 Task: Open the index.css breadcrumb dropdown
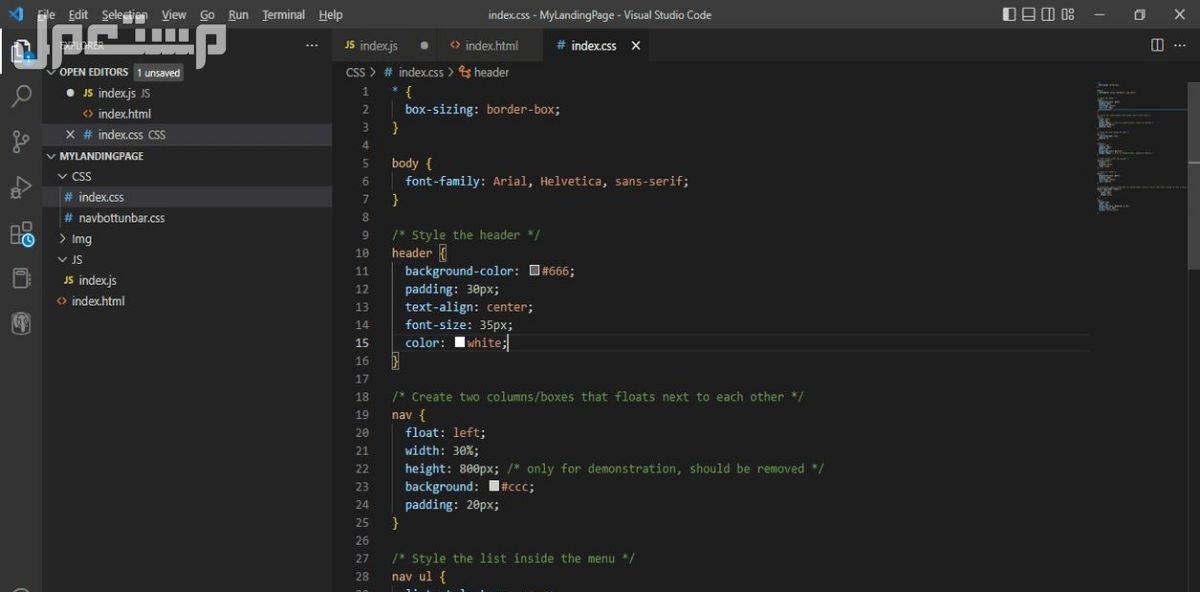[420, 72]
